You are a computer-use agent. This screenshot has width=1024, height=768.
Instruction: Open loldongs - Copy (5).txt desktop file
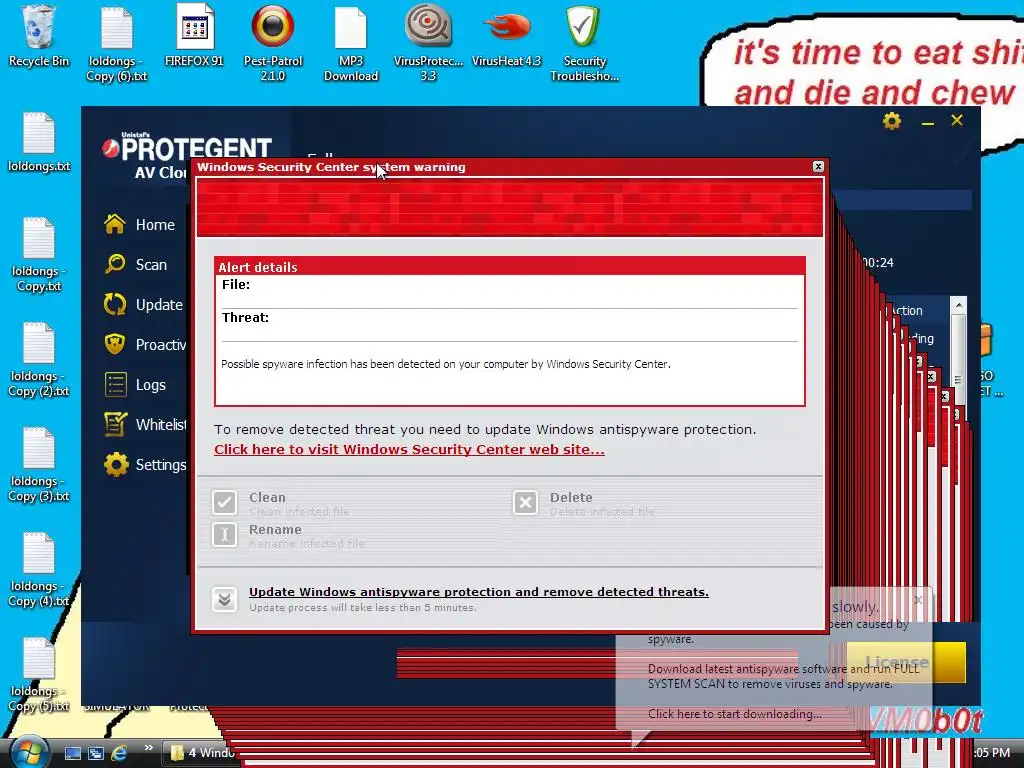click(x=39, y=675)
